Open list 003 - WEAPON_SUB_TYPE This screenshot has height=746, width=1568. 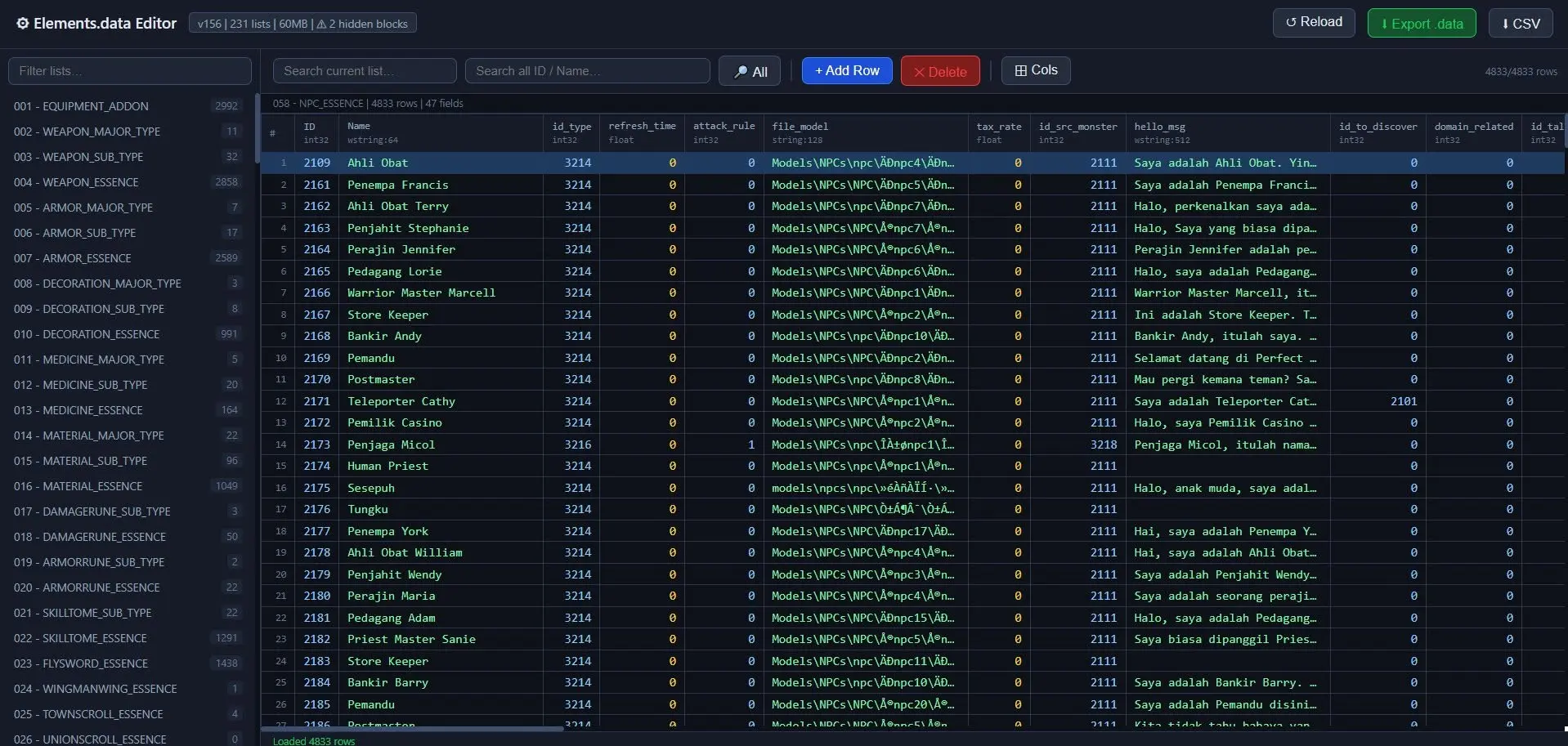[128, 157]
